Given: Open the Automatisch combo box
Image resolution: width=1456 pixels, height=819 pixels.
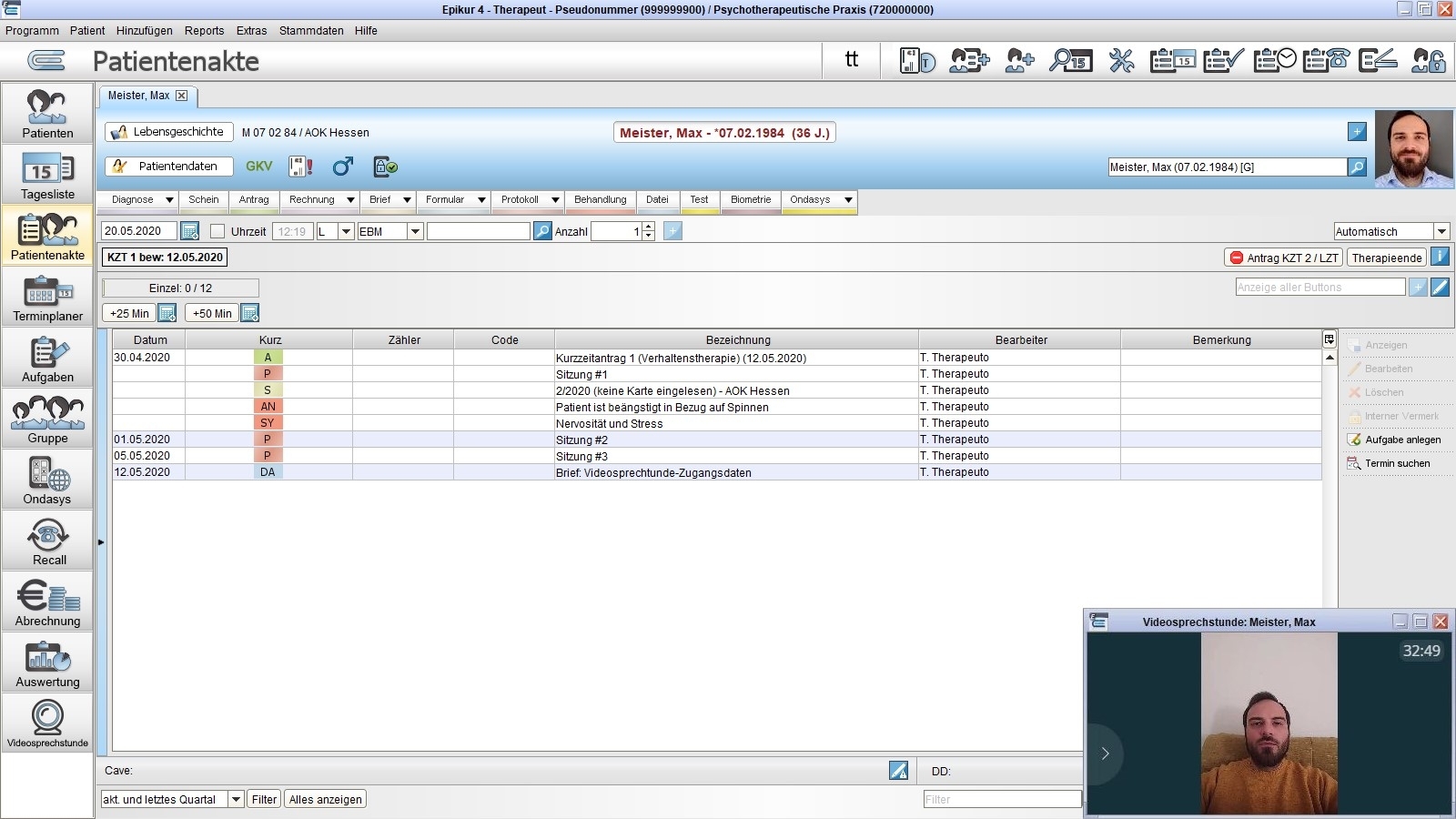Looking at the screenshot, I should point(1441,231).
